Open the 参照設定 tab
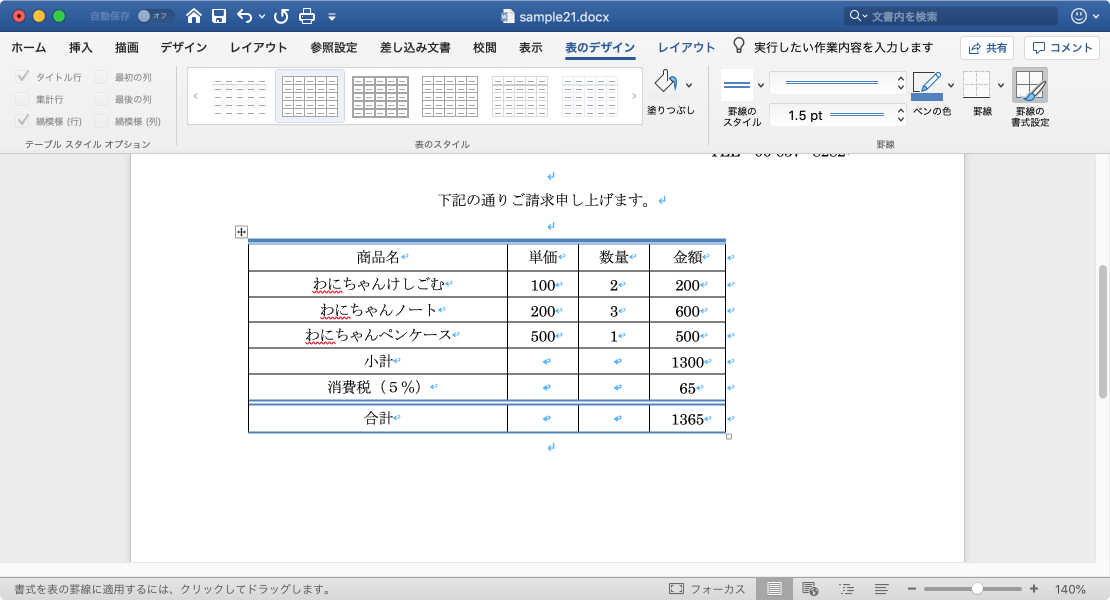This screenshot has width=1110, height=600. click(333, 47)
